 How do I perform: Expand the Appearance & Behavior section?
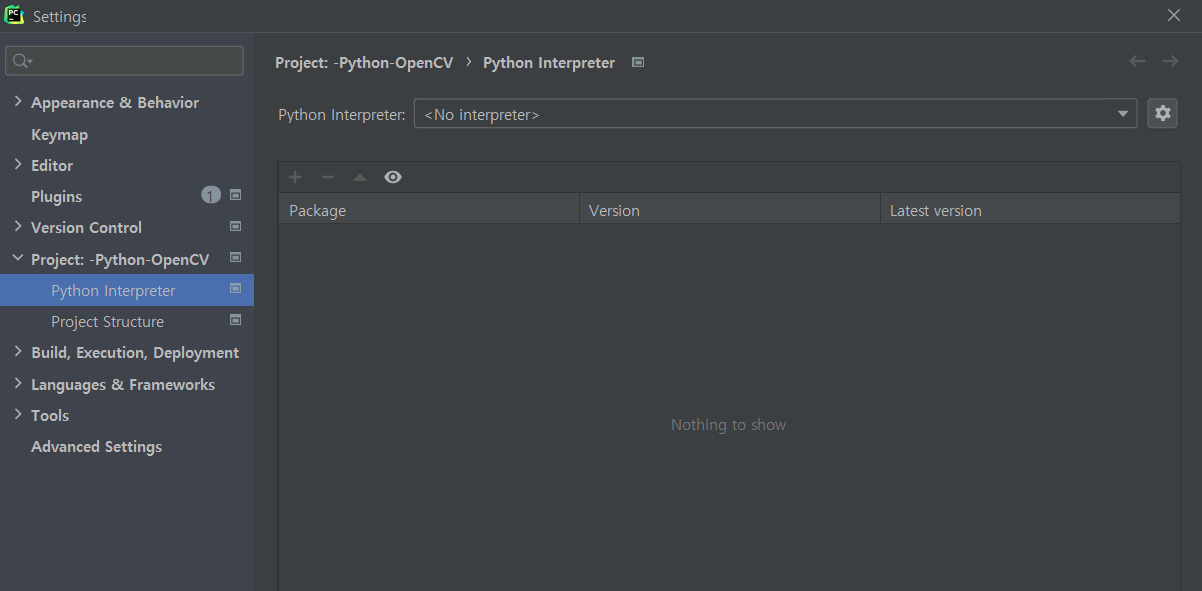coord(18,102)
